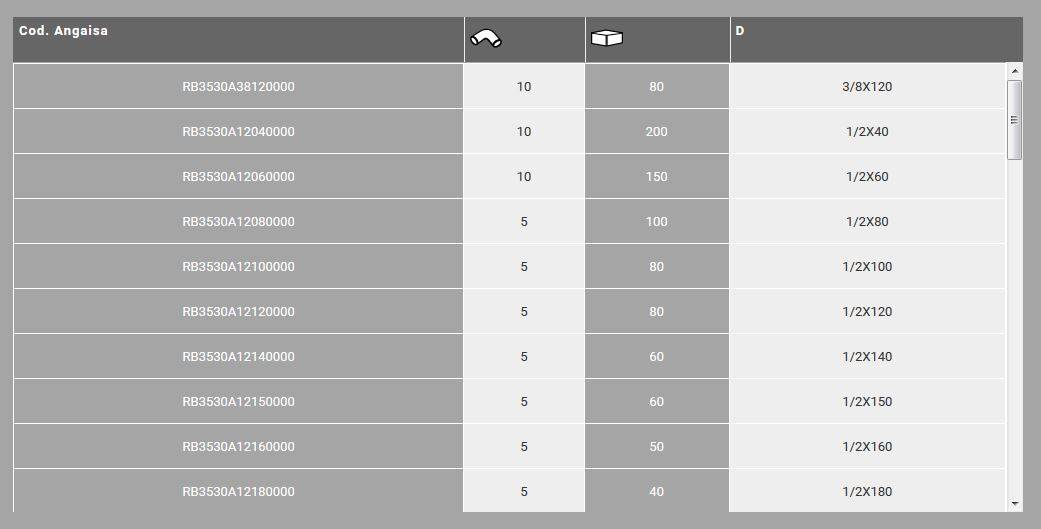Select last row RB3530A12180000
Viewport: 1041px width, 529px height.
(x=238, y=492)
